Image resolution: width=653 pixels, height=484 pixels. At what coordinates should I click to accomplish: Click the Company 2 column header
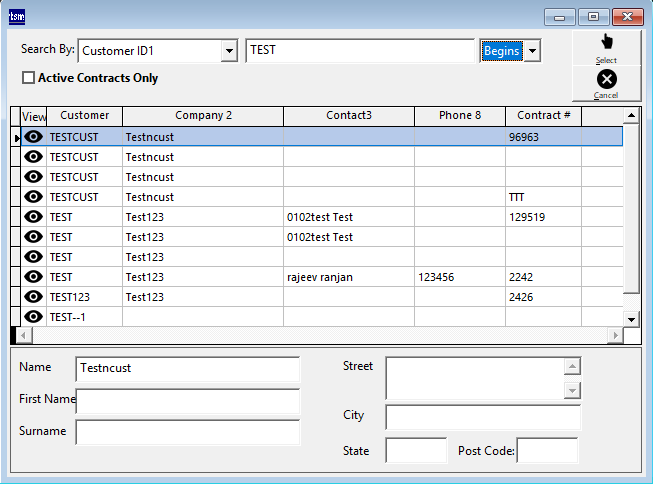[x=203, y=116]
